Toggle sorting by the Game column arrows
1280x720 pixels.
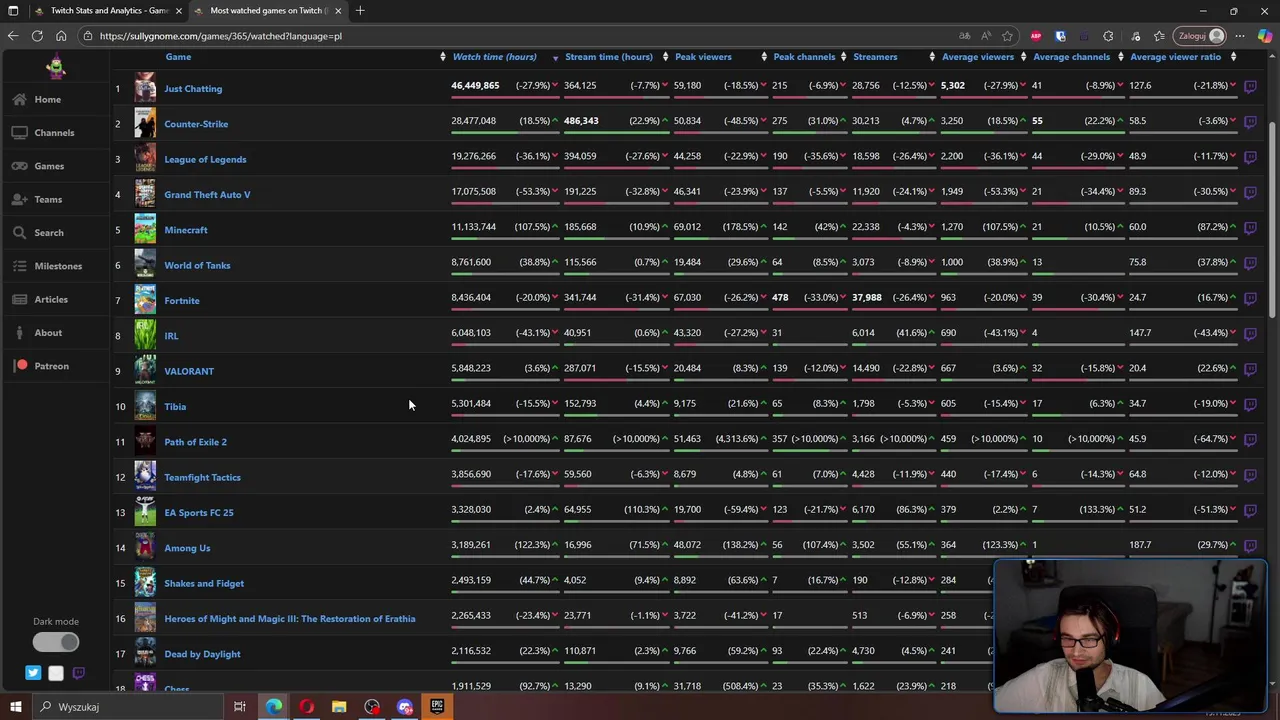(442, 57)
